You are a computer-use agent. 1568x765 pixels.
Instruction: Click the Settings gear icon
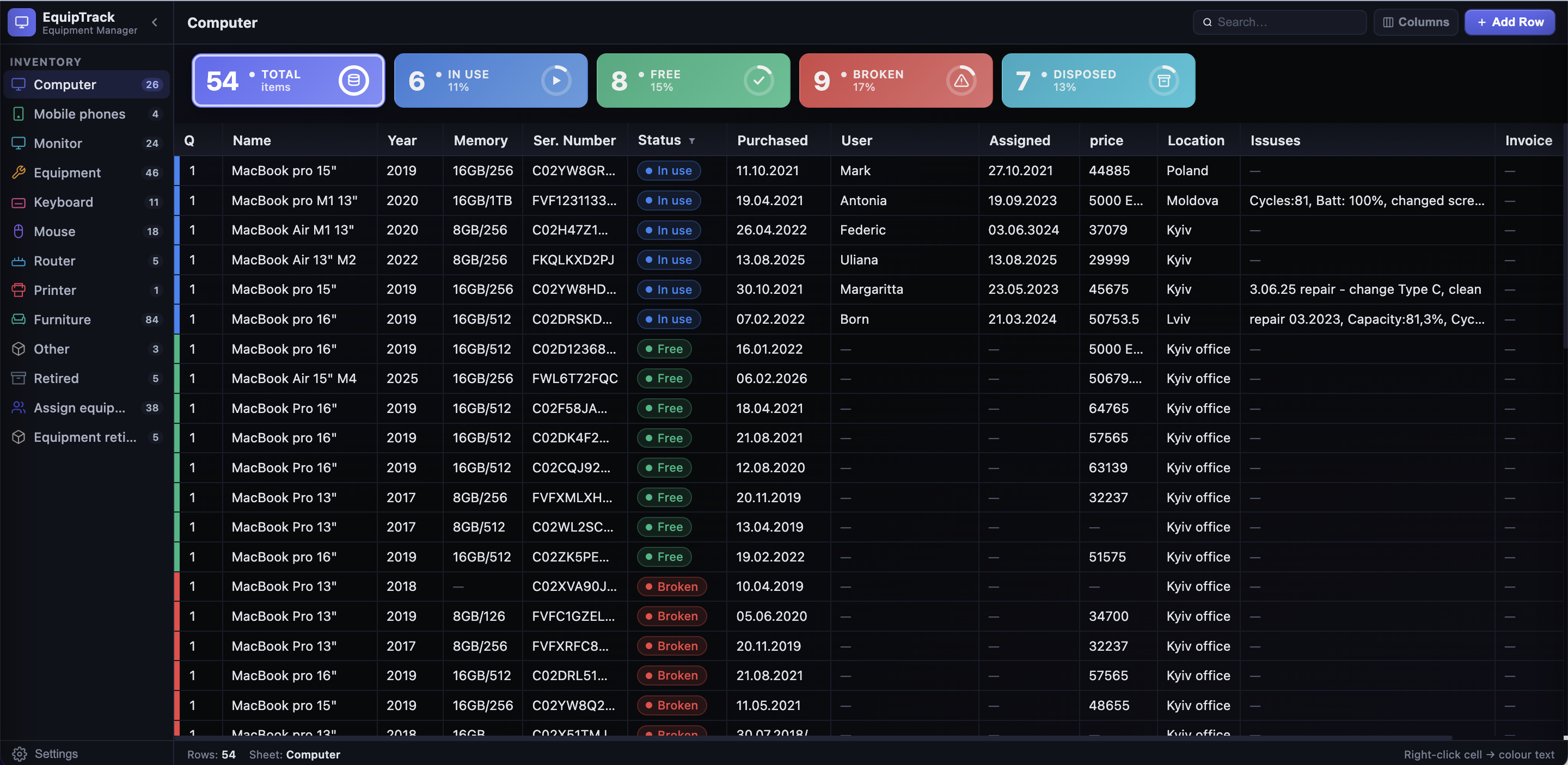pos(20,754)
